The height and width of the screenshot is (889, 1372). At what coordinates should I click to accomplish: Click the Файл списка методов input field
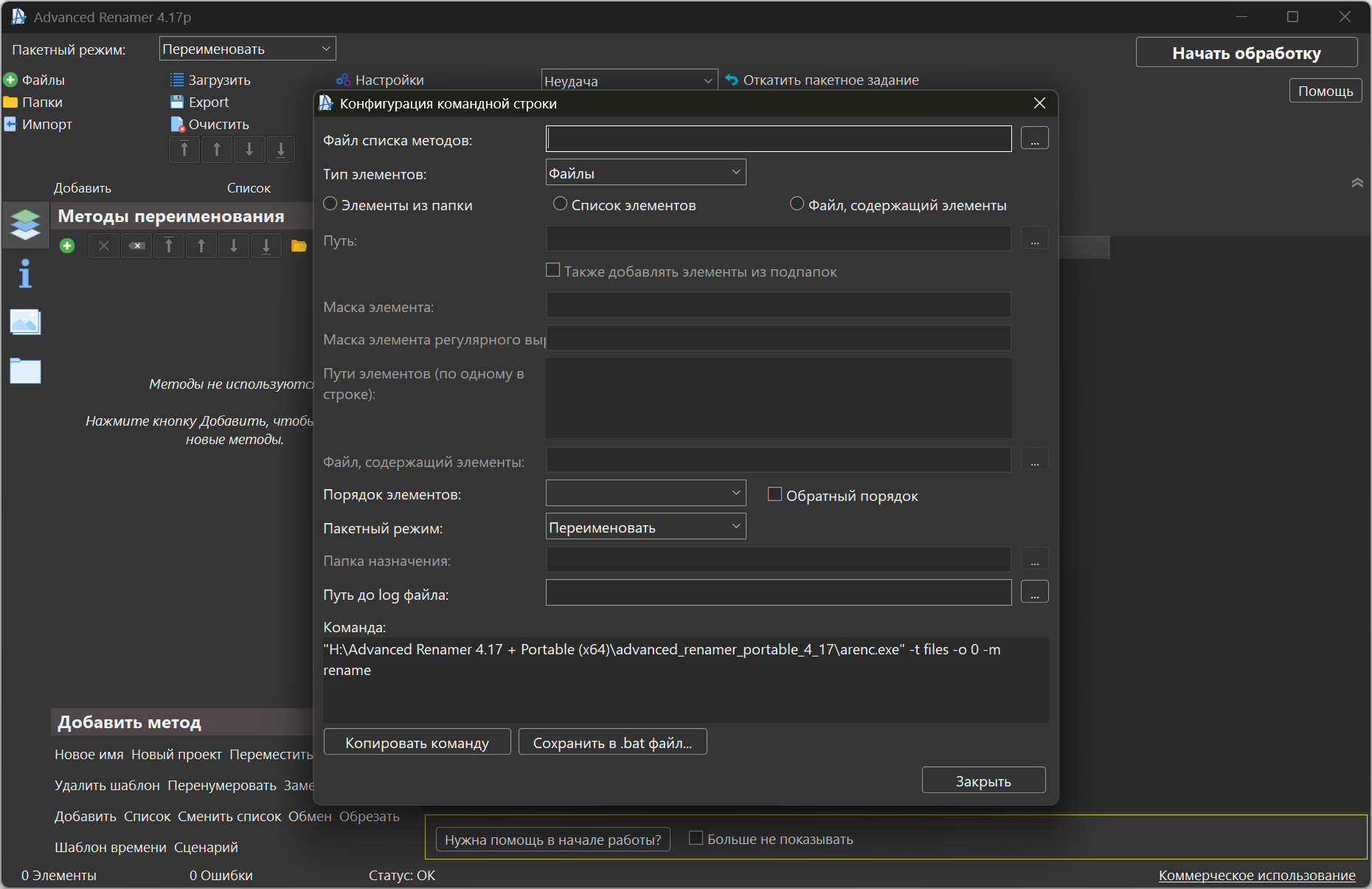click(778, 139)
